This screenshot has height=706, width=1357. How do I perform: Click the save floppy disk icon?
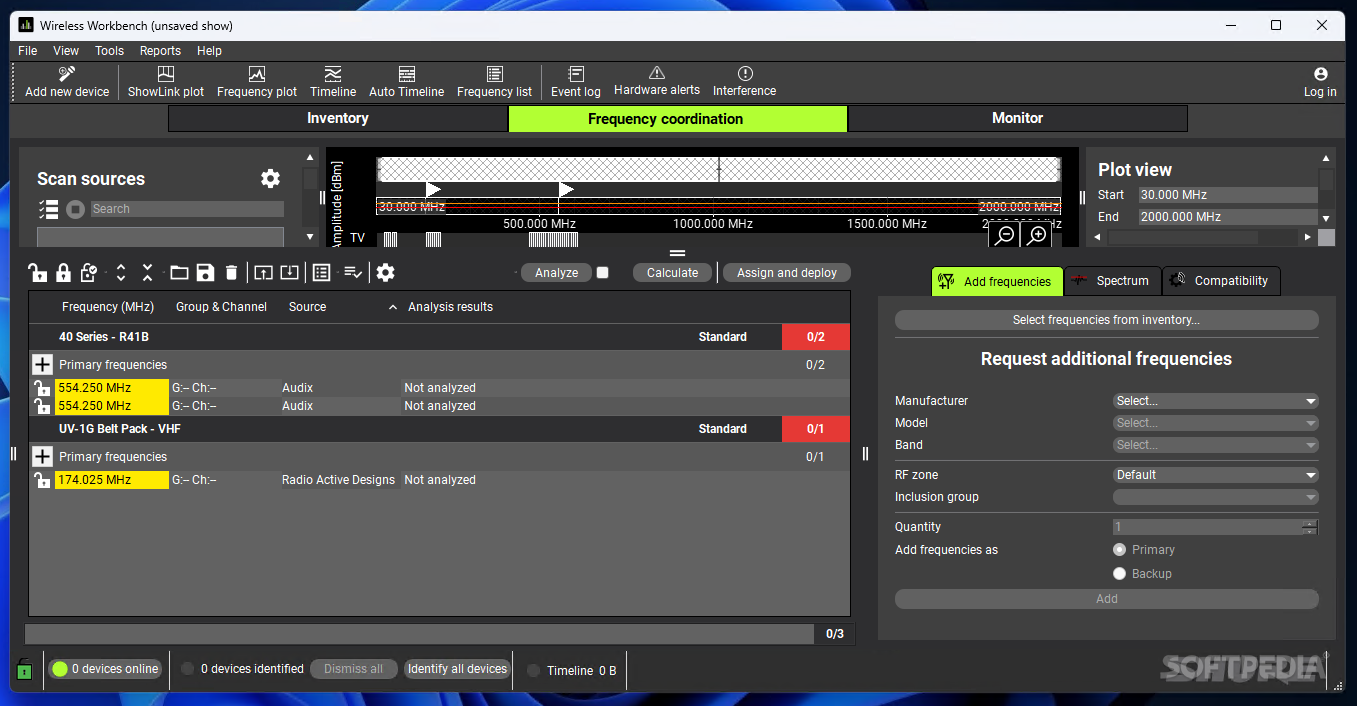[205, 272]
